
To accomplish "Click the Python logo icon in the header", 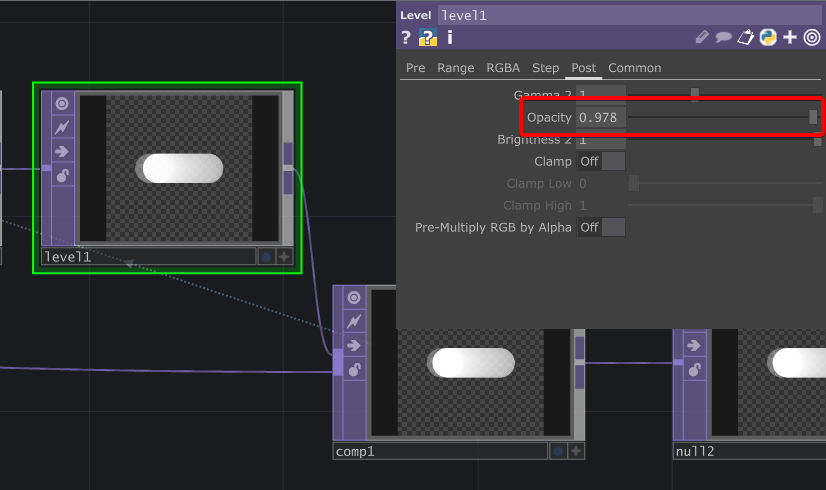I will 768,37.
